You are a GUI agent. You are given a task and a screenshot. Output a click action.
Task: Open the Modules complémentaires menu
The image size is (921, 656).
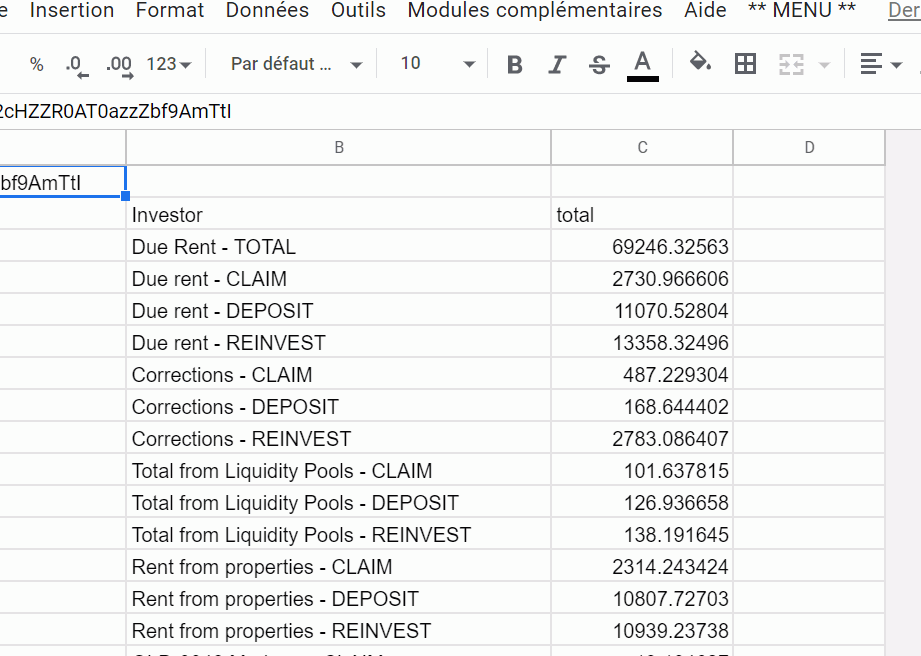(x=534, y=11)
